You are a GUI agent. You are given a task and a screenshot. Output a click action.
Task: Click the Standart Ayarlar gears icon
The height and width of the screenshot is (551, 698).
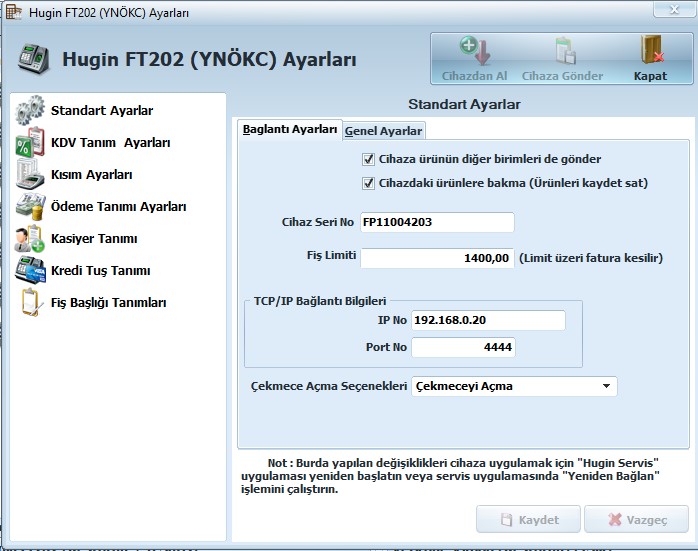[x=30, y=110]
